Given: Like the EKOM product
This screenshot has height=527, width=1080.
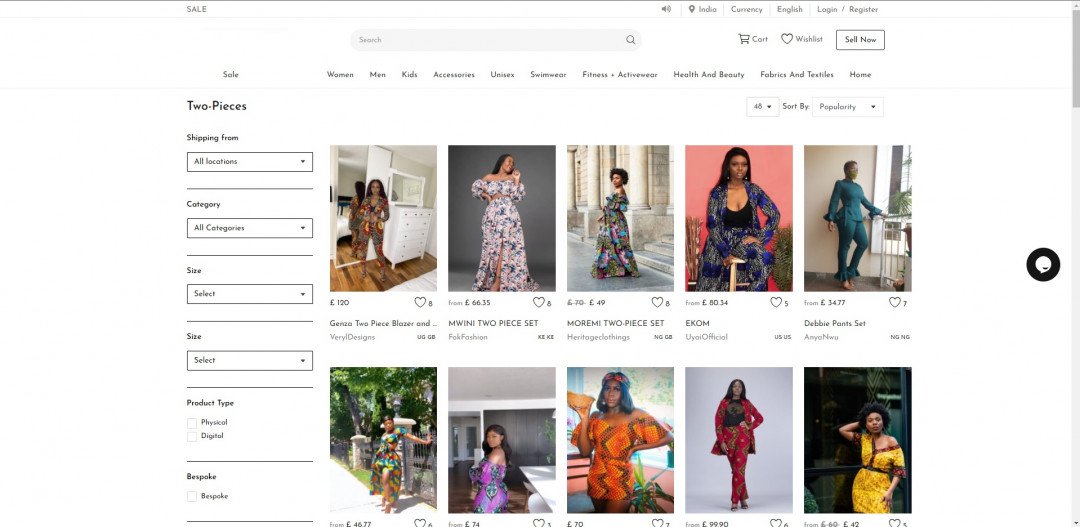Looking at the screenshot, I should [x=776, y=302].
